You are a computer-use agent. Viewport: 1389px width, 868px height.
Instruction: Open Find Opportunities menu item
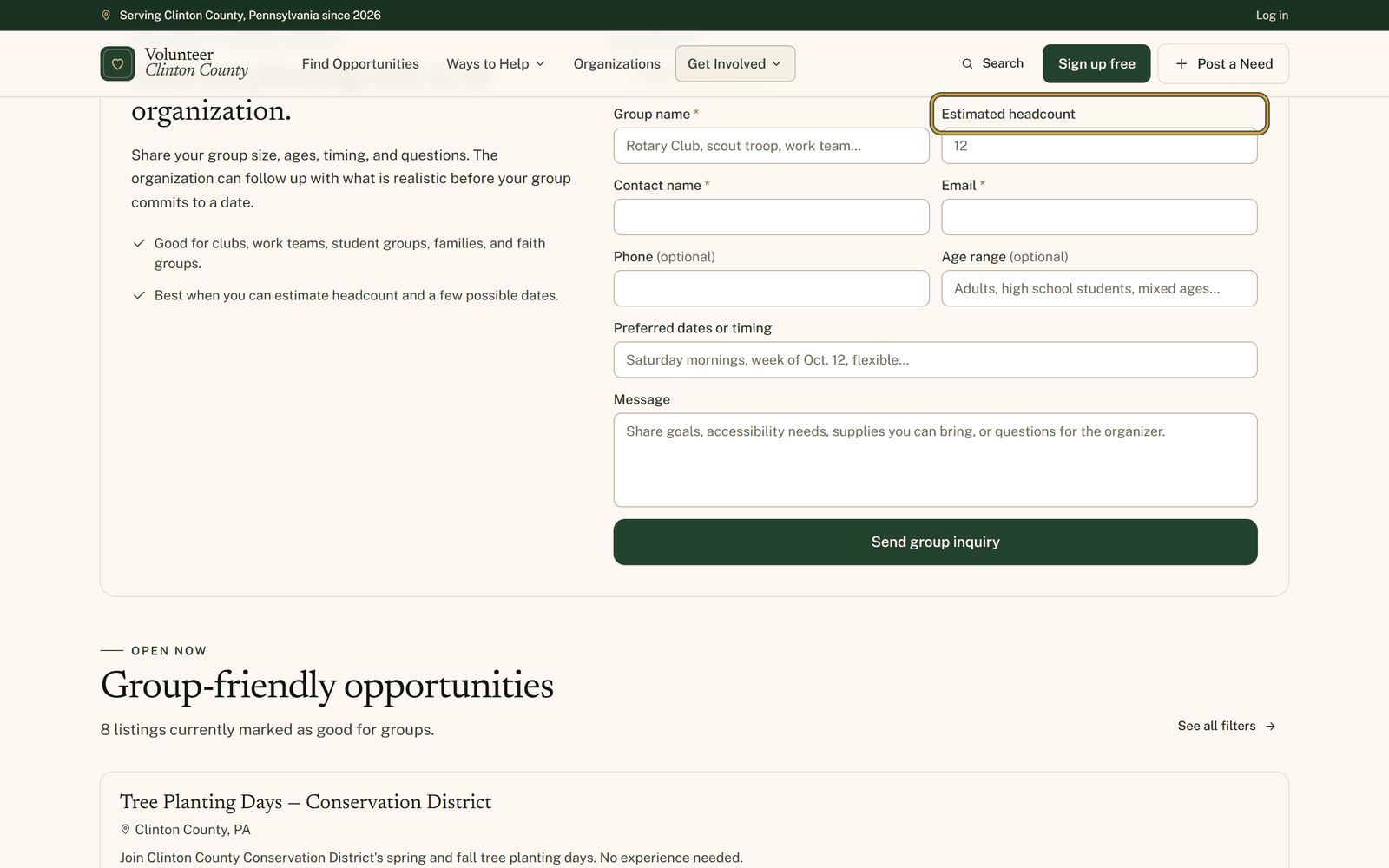coord(360,63)
